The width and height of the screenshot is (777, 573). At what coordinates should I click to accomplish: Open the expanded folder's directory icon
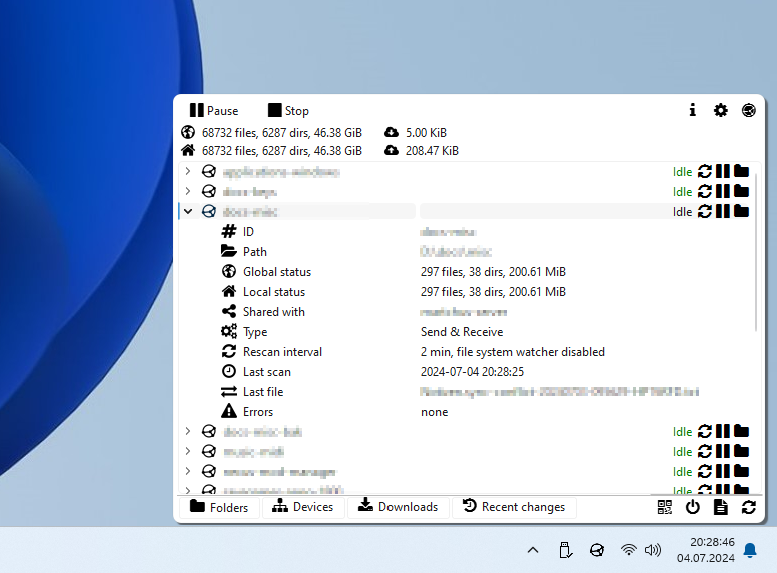pyautogui.click(x=741, y=211)
